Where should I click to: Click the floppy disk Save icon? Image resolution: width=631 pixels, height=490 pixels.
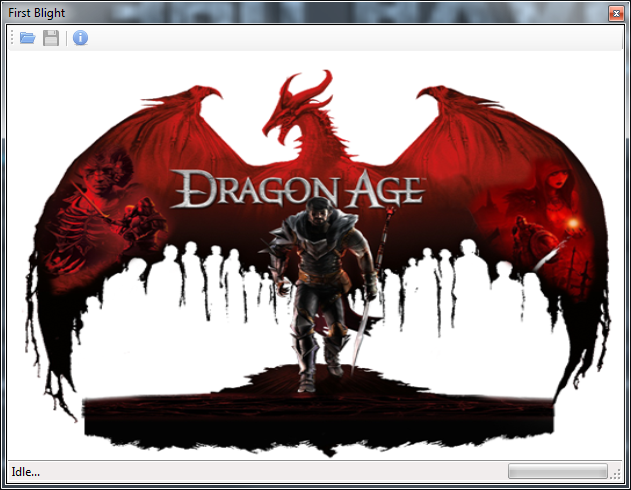coord(50,38)
